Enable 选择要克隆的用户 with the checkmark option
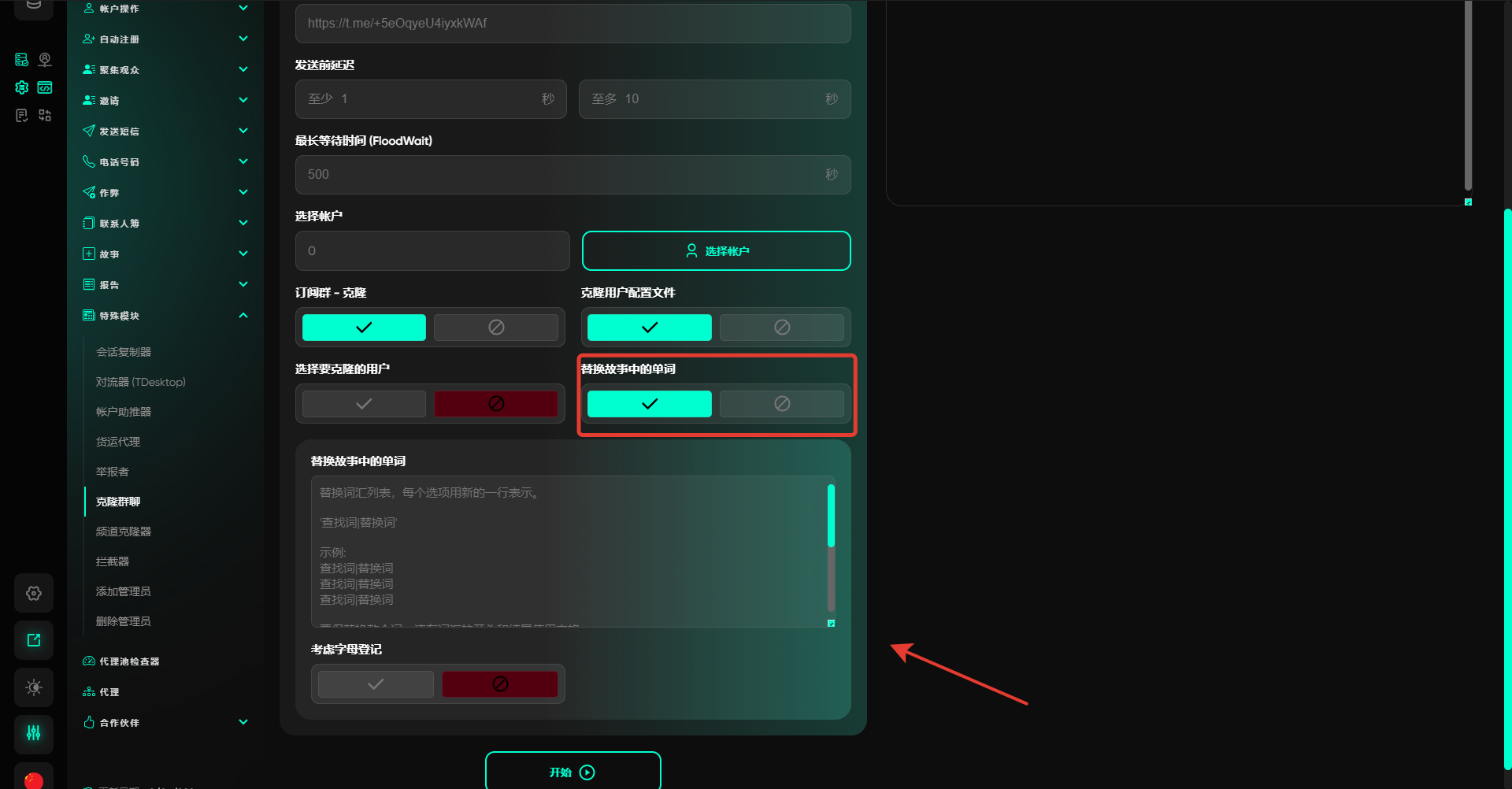This screenshot has width=1512, height=789. [364, 404]
